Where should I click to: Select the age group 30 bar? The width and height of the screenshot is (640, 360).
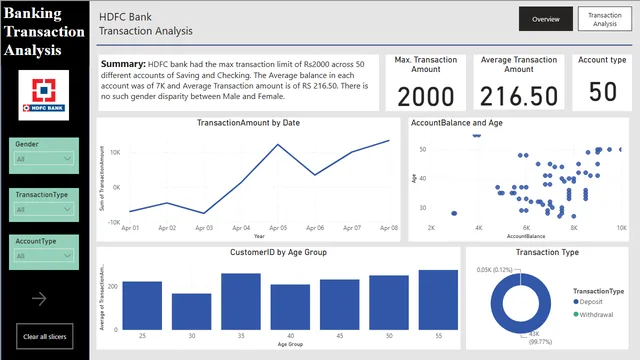[x=191, y=311]
